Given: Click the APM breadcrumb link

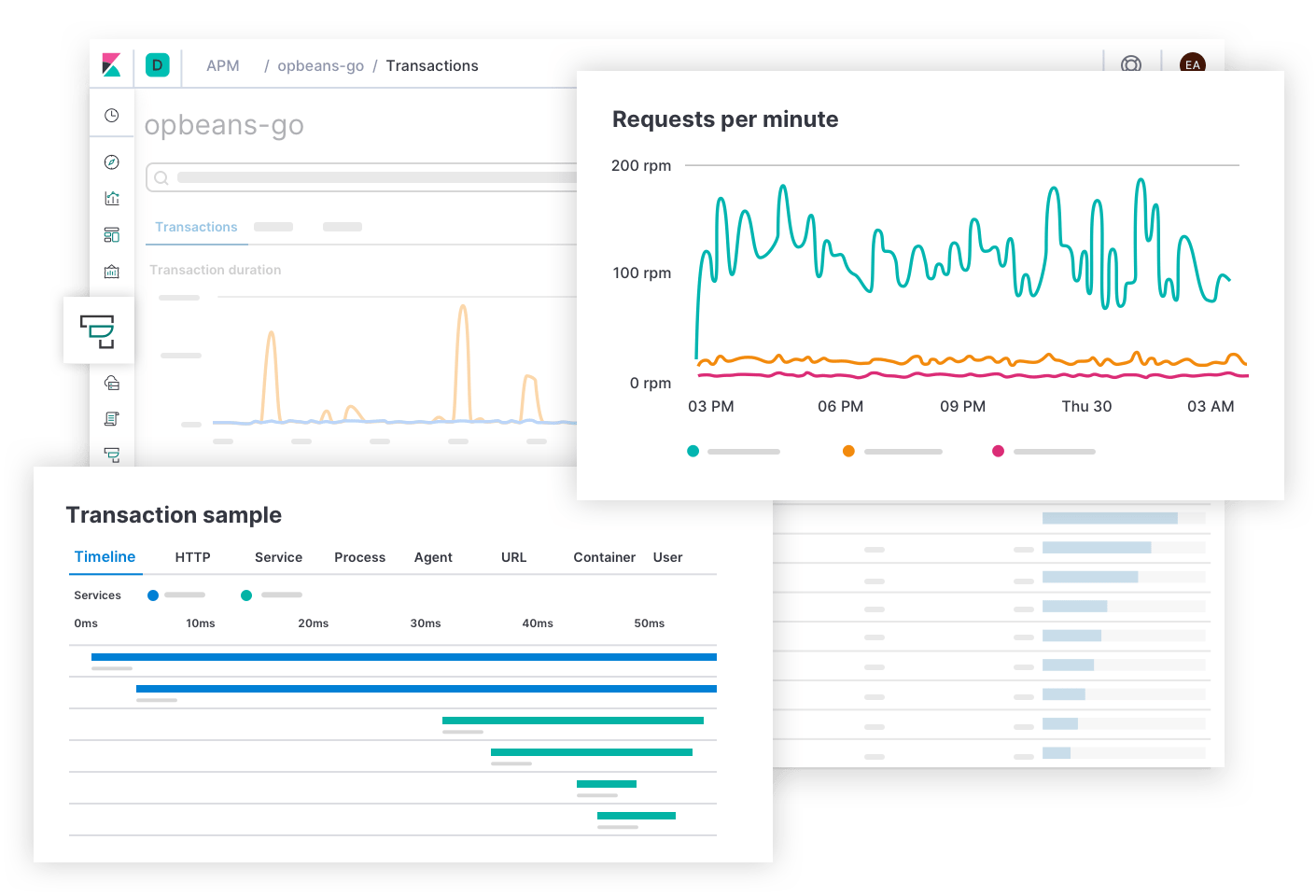Looking at the screenshot, I should 222,65.
